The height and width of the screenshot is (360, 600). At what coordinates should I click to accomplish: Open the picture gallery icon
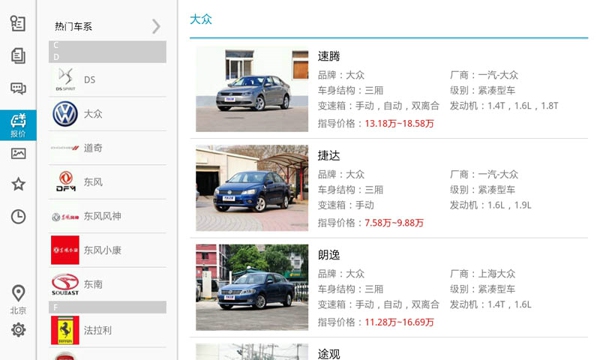[18, 153]
